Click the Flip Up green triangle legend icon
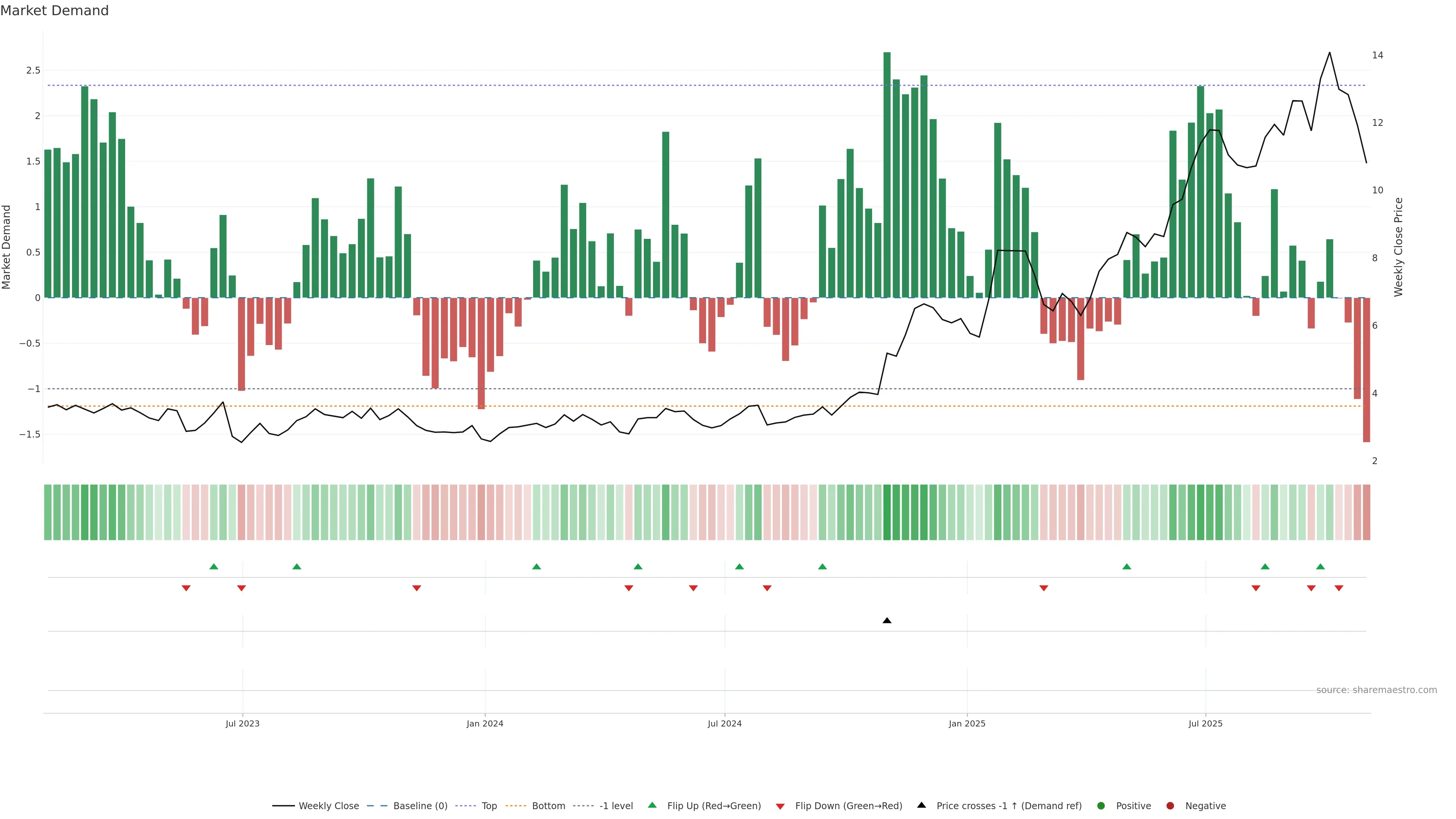This screenshot has height=819, width=1456. pyautogui.click(x=652, y=805)
